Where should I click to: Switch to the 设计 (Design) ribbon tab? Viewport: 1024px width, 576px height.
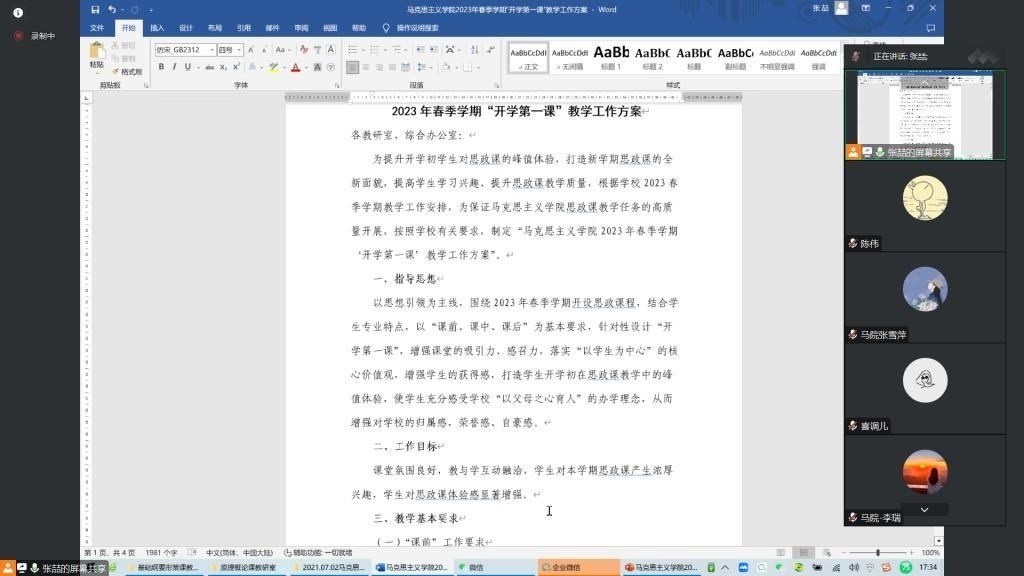pos(186,28)
